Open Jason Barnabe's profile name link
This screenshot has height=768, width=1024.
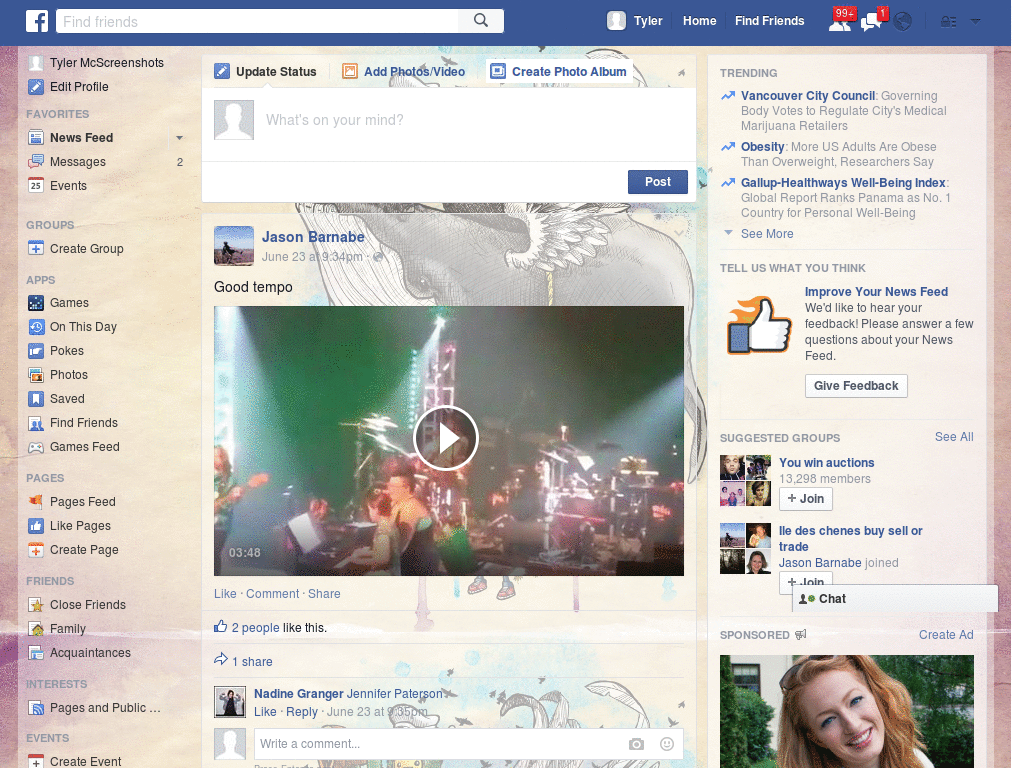coord(313,237)
